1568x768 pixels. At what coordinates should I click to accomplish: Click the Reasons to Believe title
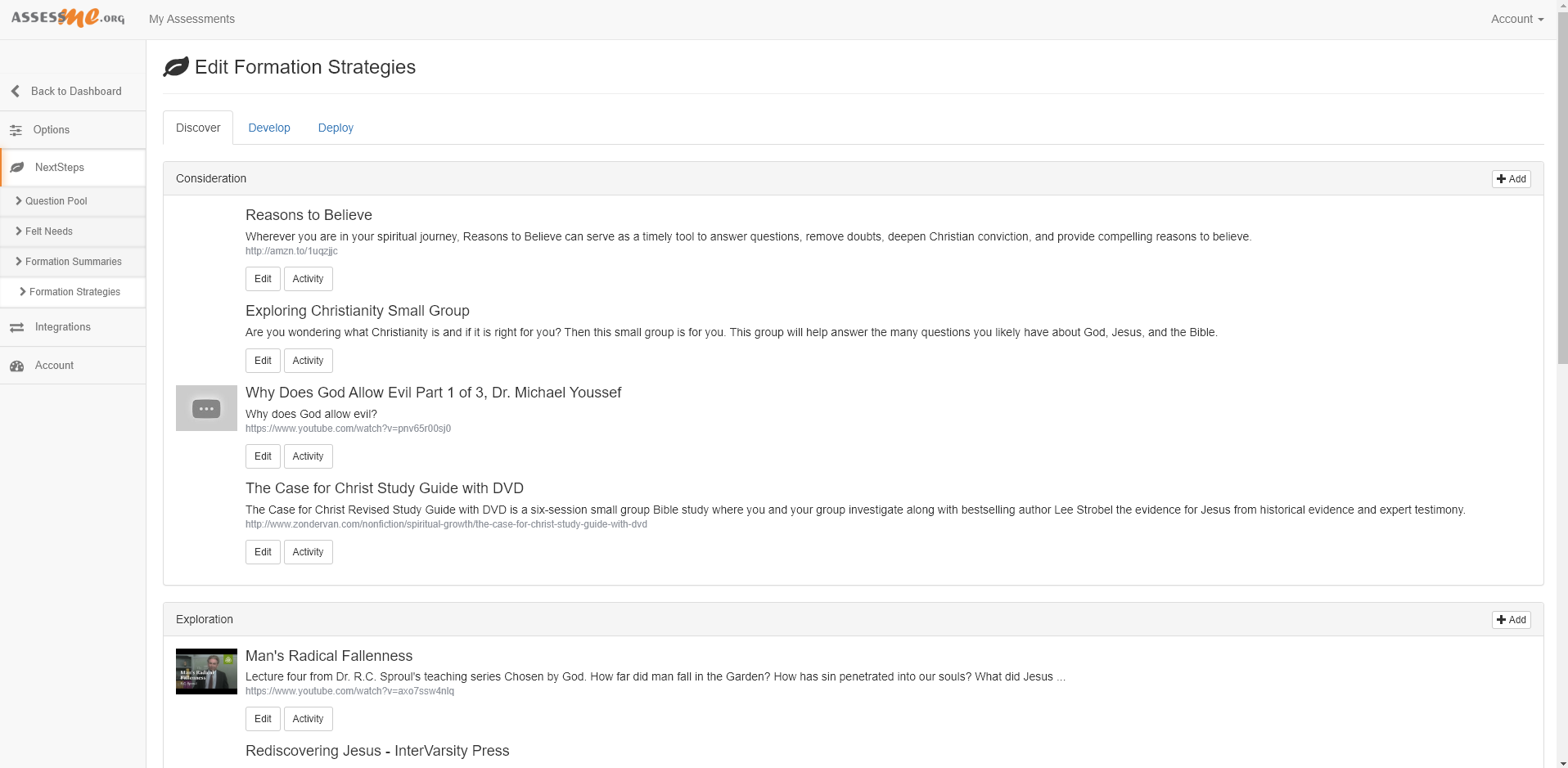click(309, 215)
